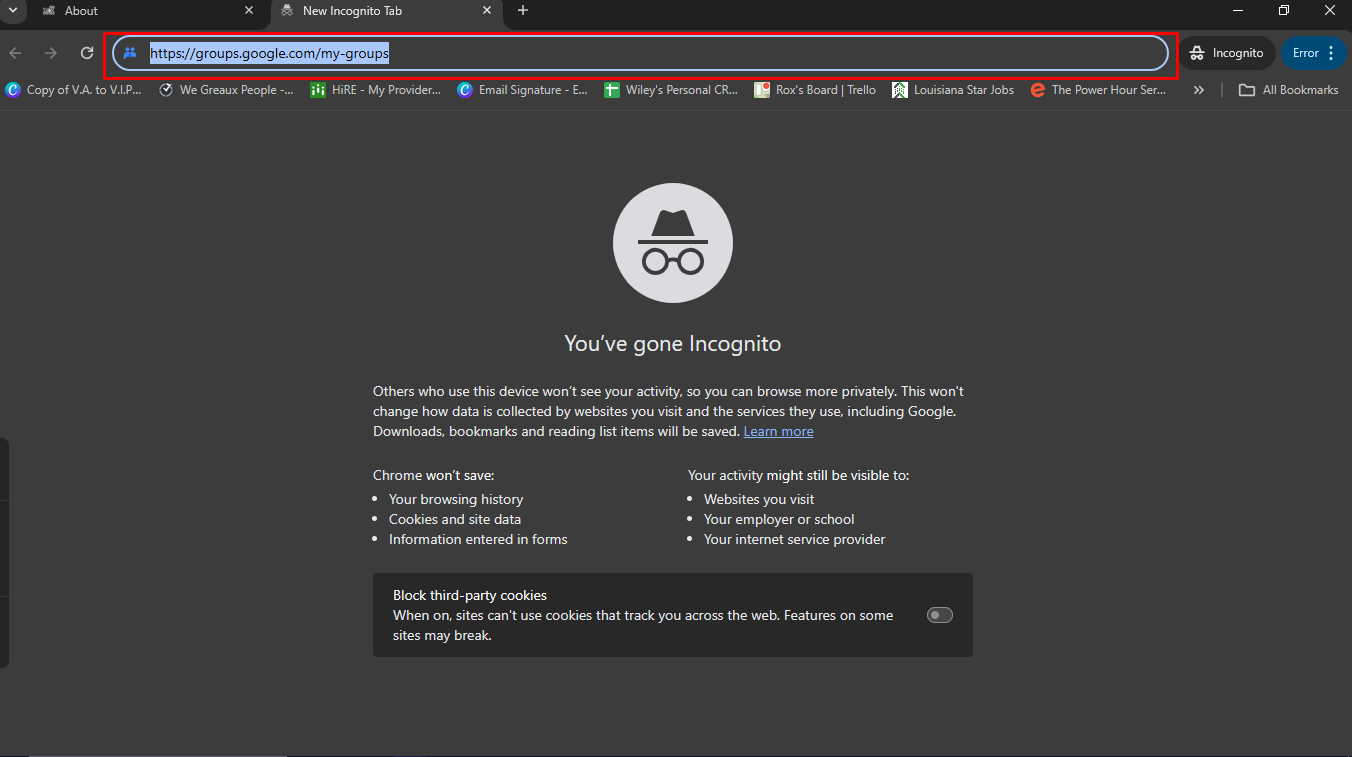Open Louisiana Star Jobs bookmark
This screenshot has height=757, width=1352.
click(953, 90)
